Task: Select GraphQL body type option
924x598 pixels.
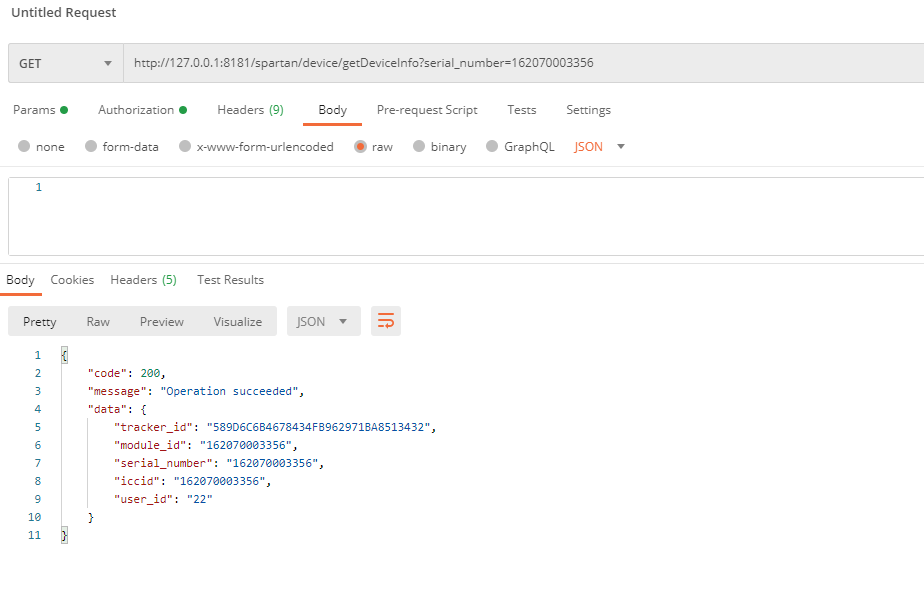Action: (x=492, y=146)
